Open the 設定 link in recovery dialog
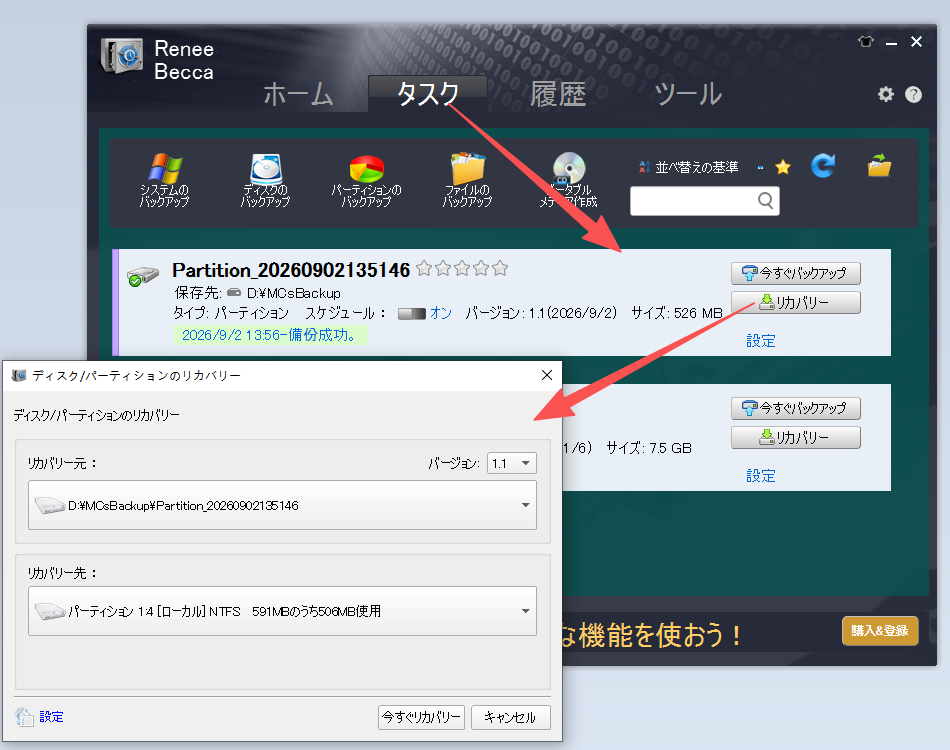Screen dimensions: 950x750 coord(51,717)
